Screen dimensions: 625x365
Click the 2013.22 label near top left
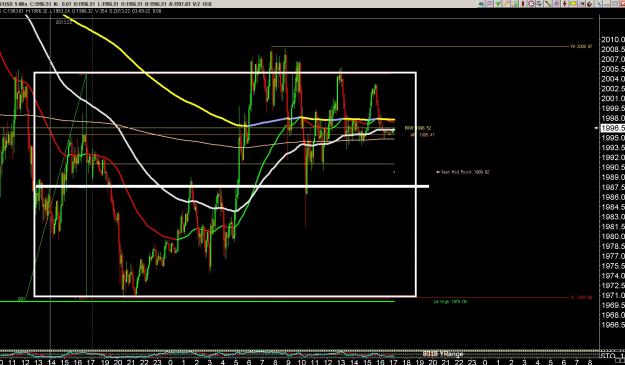[x=64, y=22]
